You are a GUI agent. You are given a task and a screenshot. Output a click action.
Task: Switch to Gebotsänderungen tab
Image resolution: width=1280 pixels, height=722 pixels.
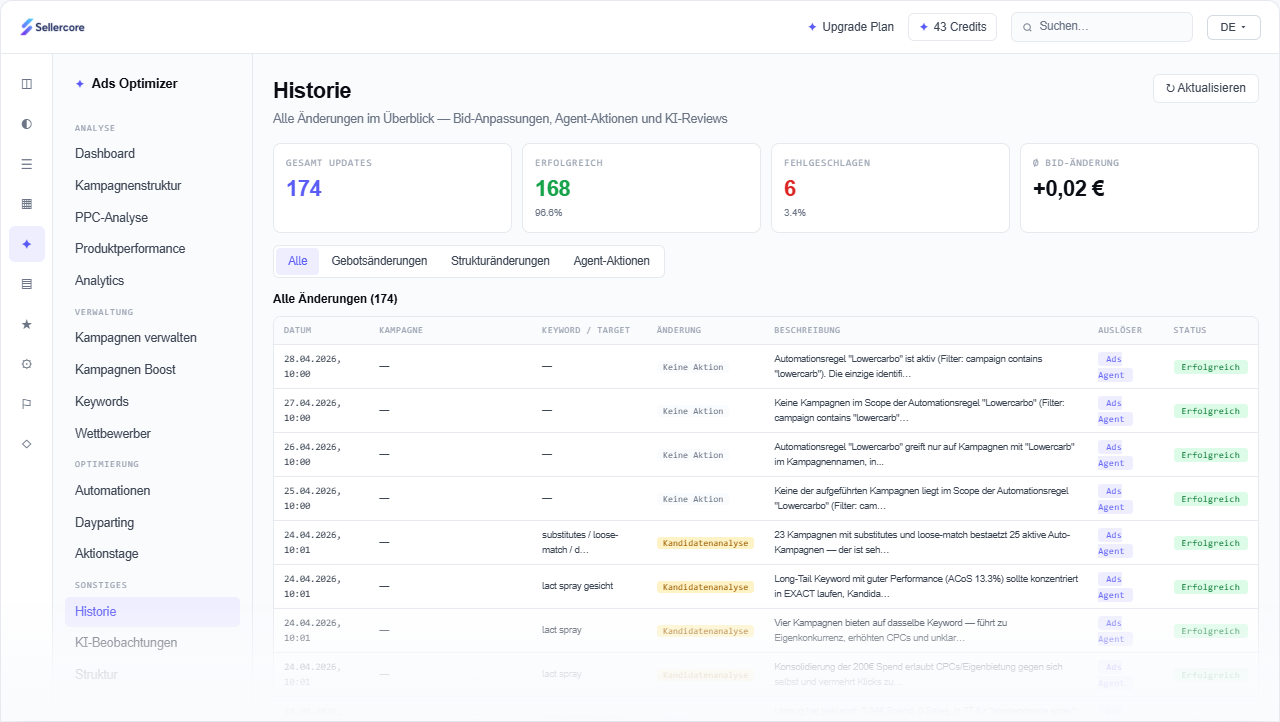379,261
